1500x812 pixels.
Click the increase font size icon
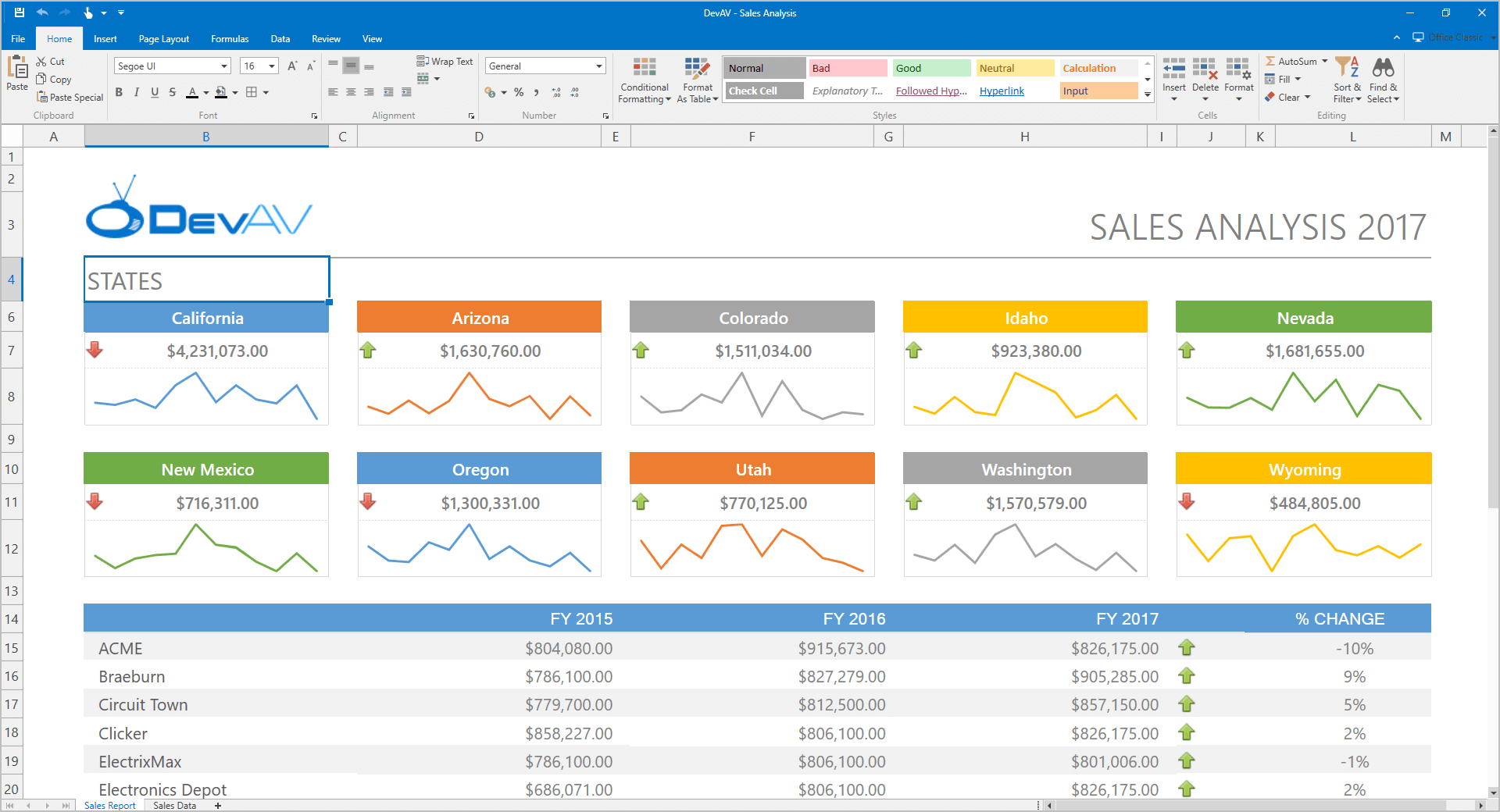292,66
